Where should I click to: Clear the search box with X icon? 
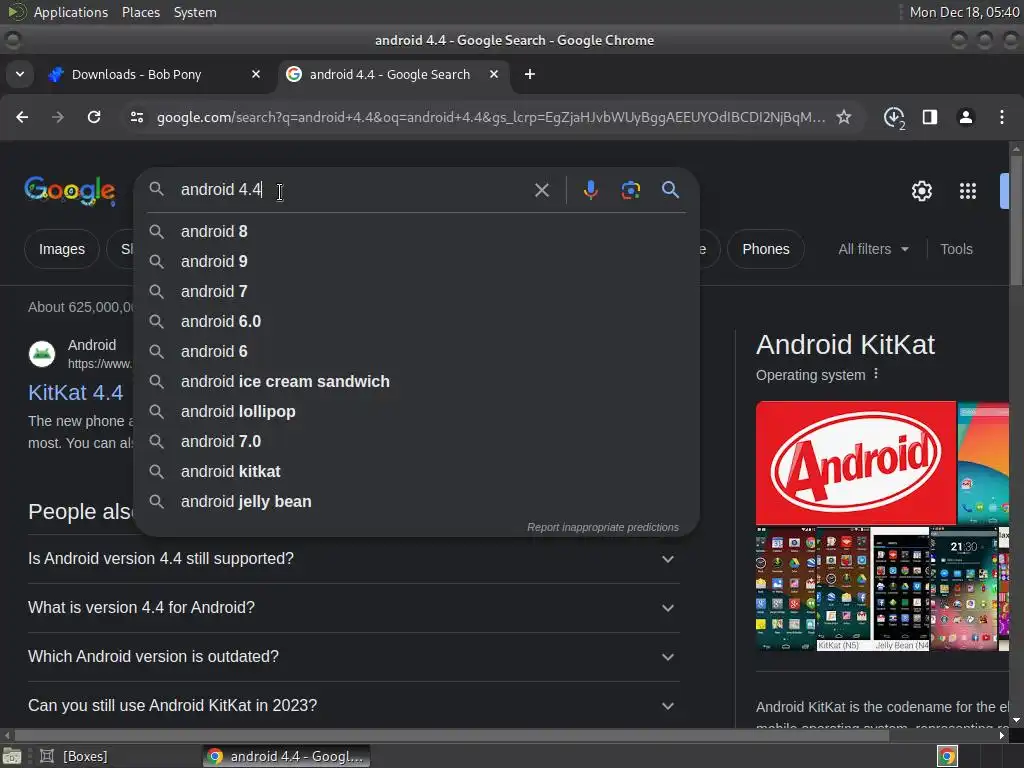pyautogui.click(x=541, y=190)
